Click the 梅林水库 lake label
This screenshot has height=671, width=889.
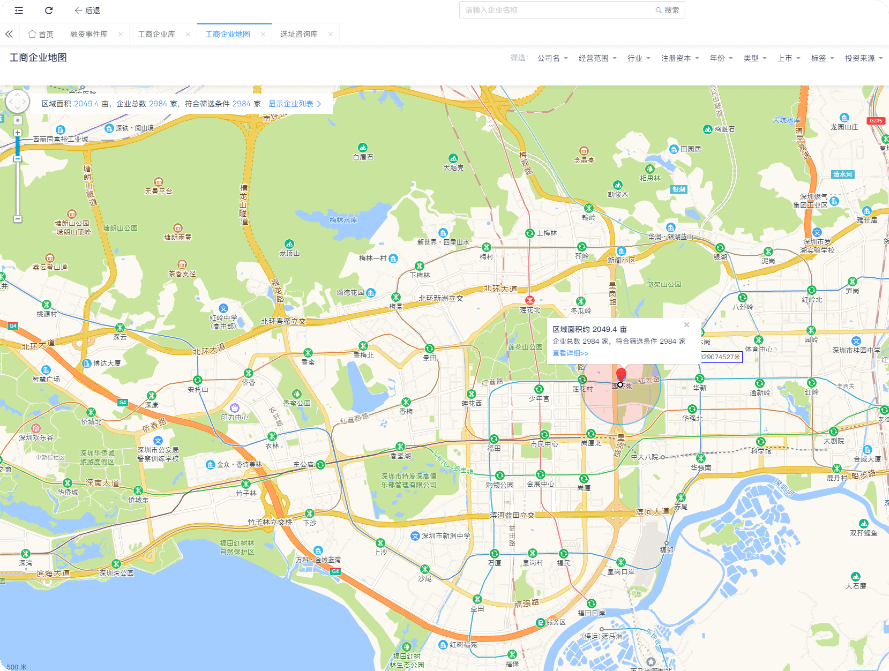(x=343, y=220)
